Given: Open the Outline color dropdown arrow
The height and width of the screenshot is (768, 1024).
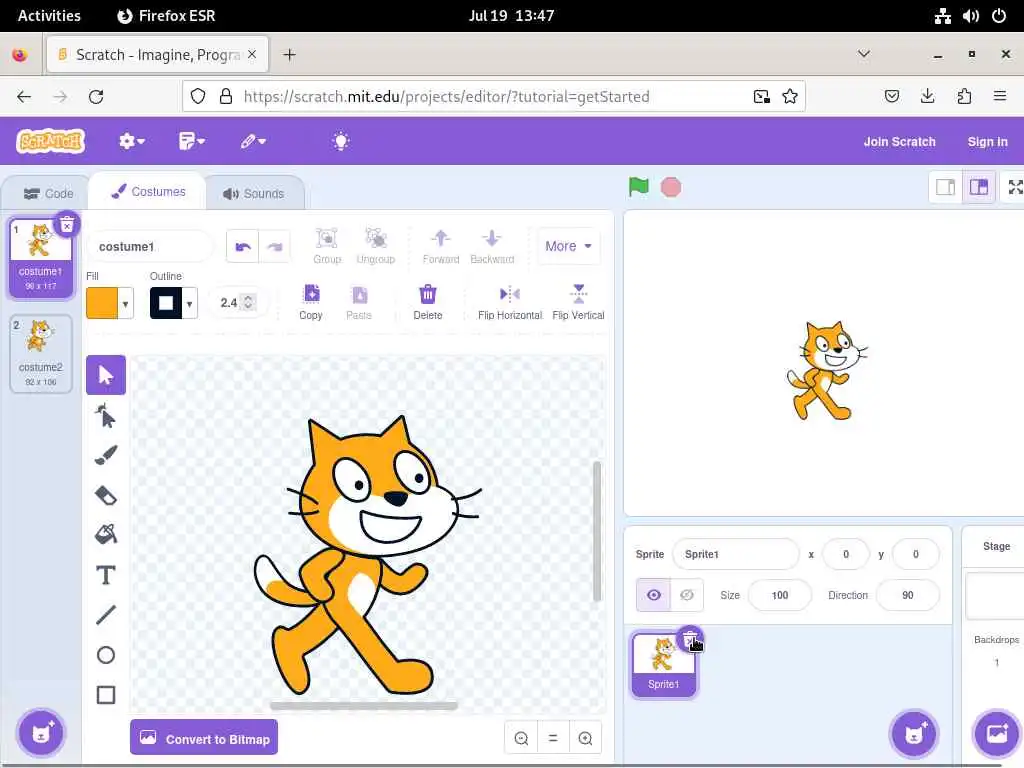Looking at the screenshot, I should click(189, 303).
